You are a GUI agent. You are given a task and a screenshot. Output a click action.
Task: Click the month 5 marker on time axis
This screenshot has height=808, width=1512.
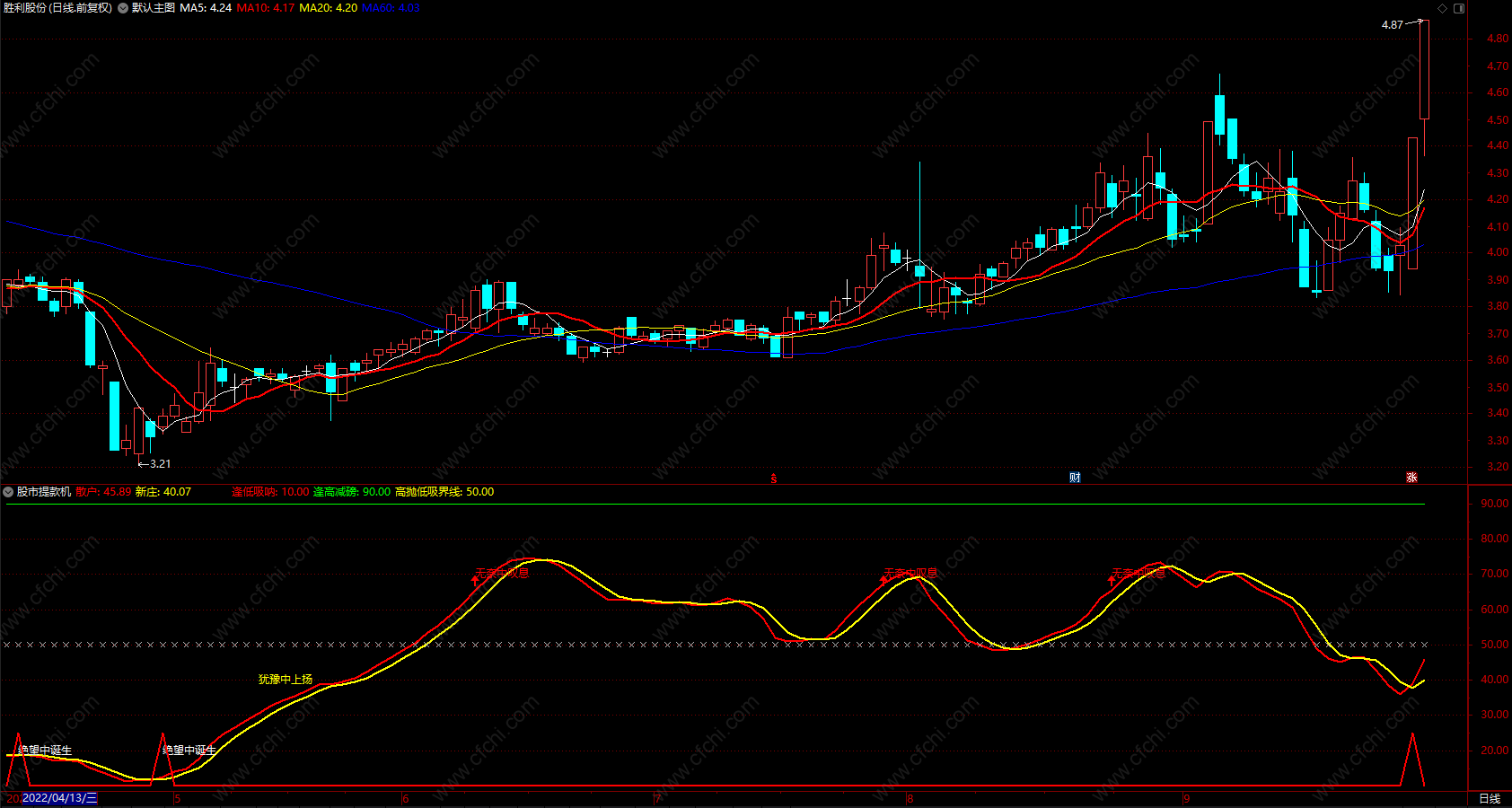tap(178, 799)
